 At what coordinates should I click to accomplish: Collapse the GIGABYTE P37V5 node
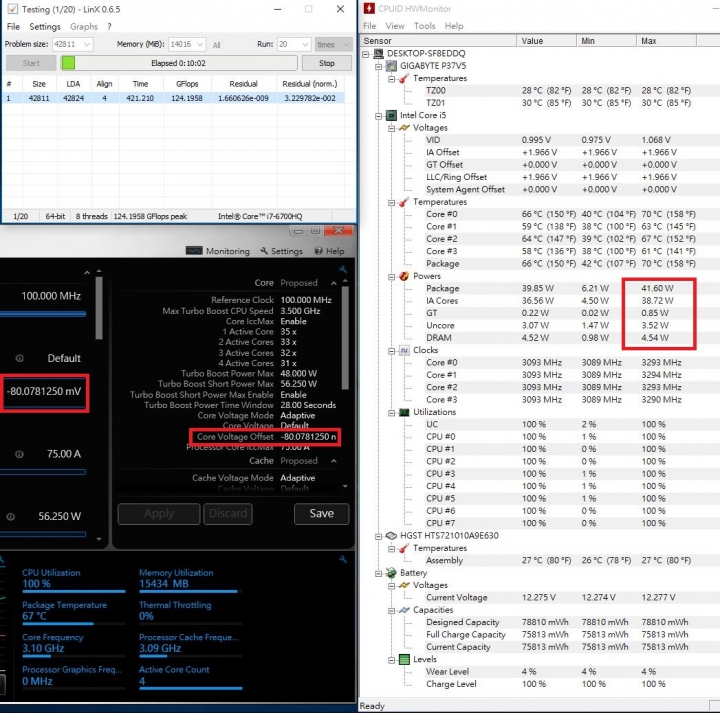coord(378,67)
